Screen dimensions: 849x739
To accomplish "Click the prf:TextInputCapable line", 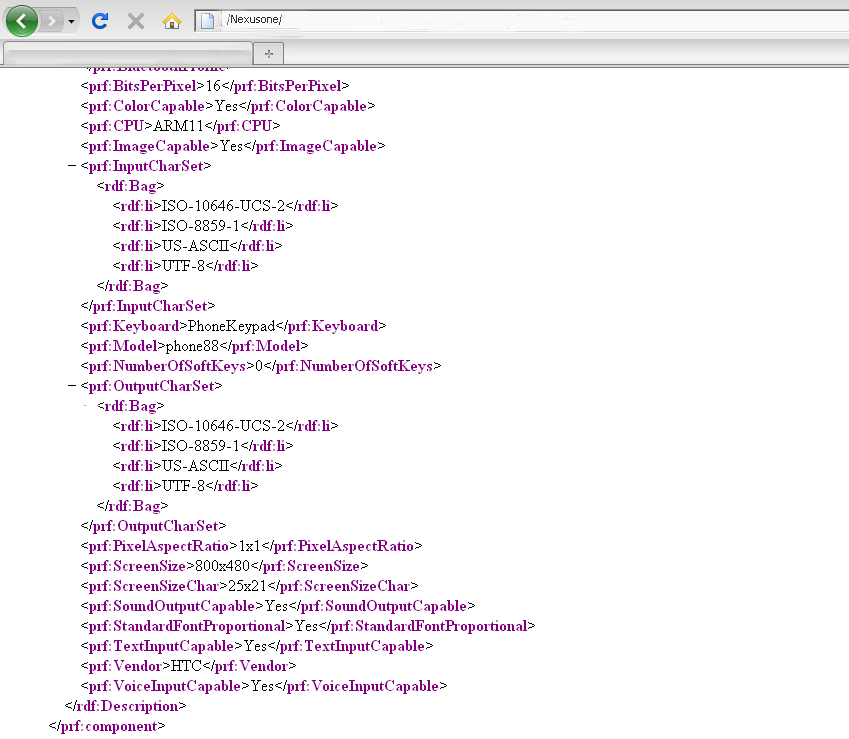I will click(x=257, y=646).
